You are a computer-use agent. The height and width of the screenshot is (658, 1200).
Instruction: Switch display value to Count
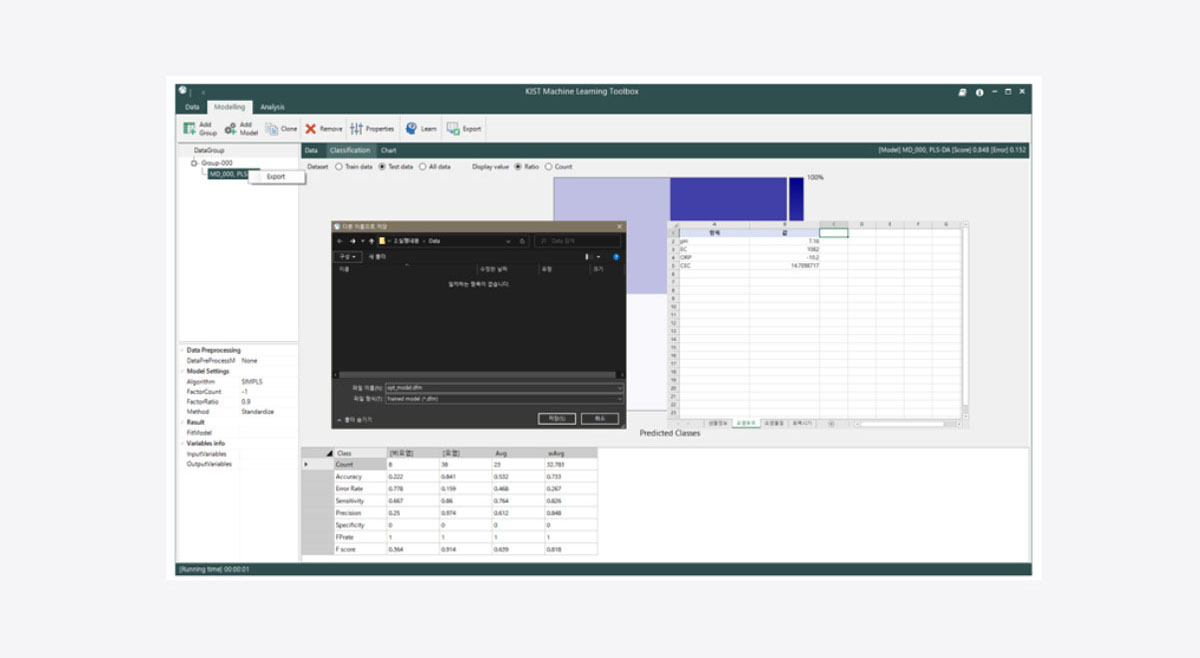[x=548, y=167]
